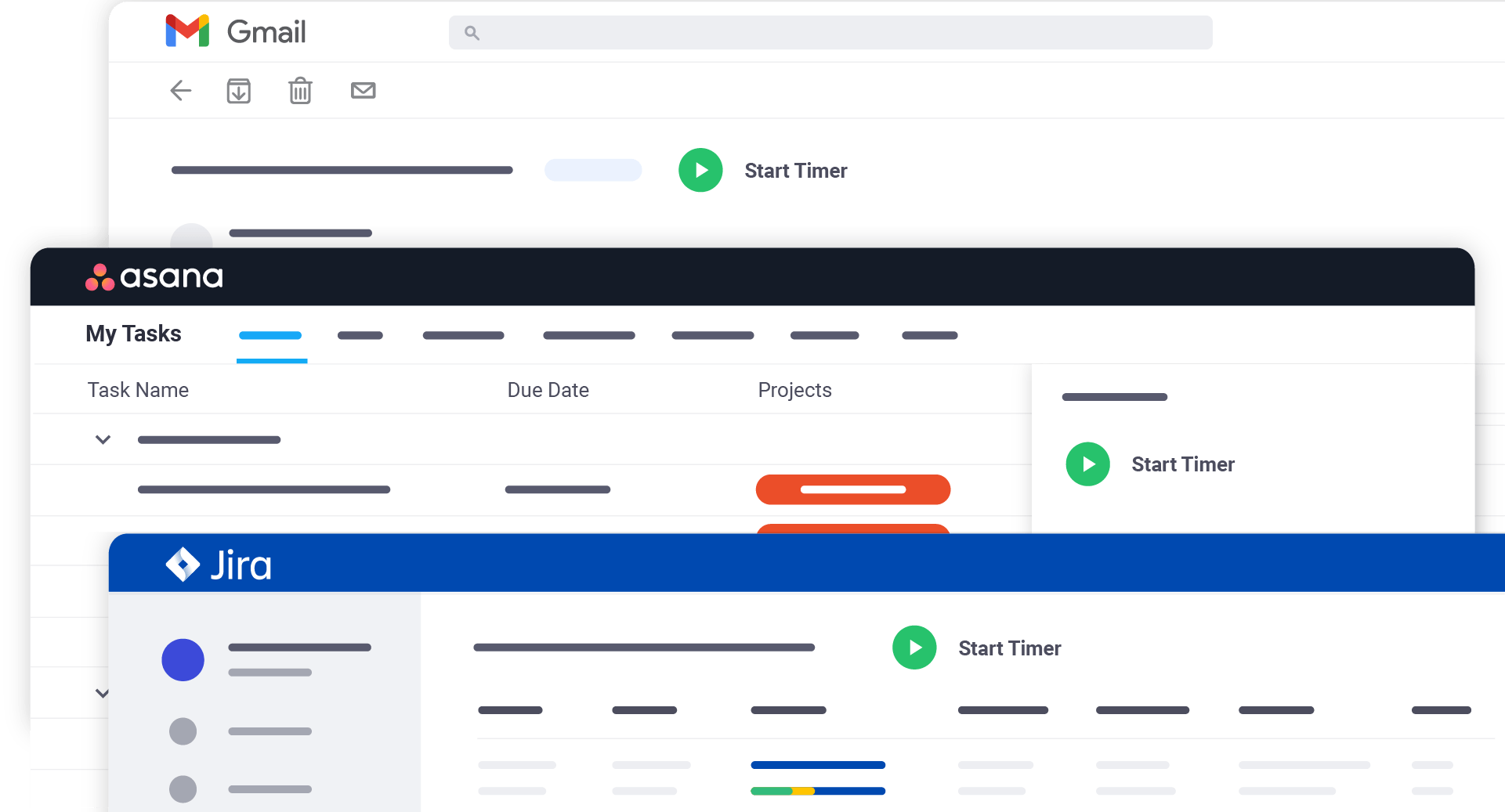Expand the lower section chevron in Asana

click(x=102, y=693)
